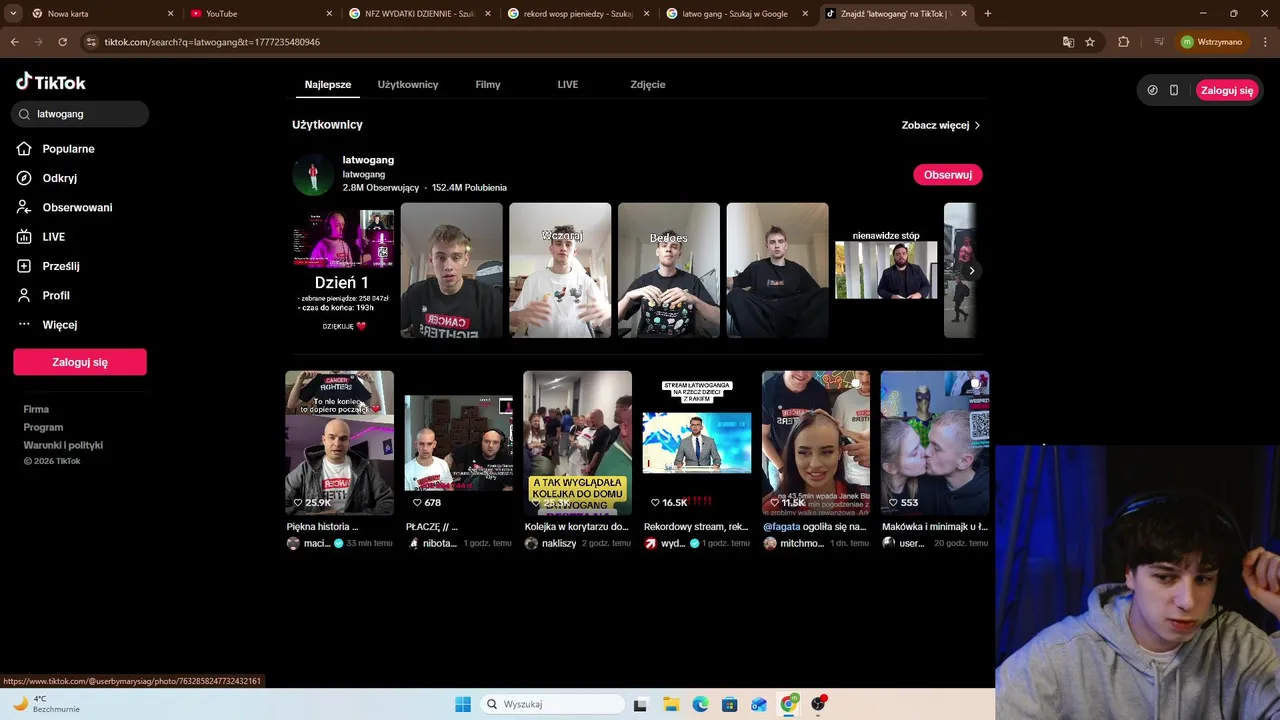1280x720 pixels.
Task: Open the Program footer link
Action: click(x=43, y=427)
